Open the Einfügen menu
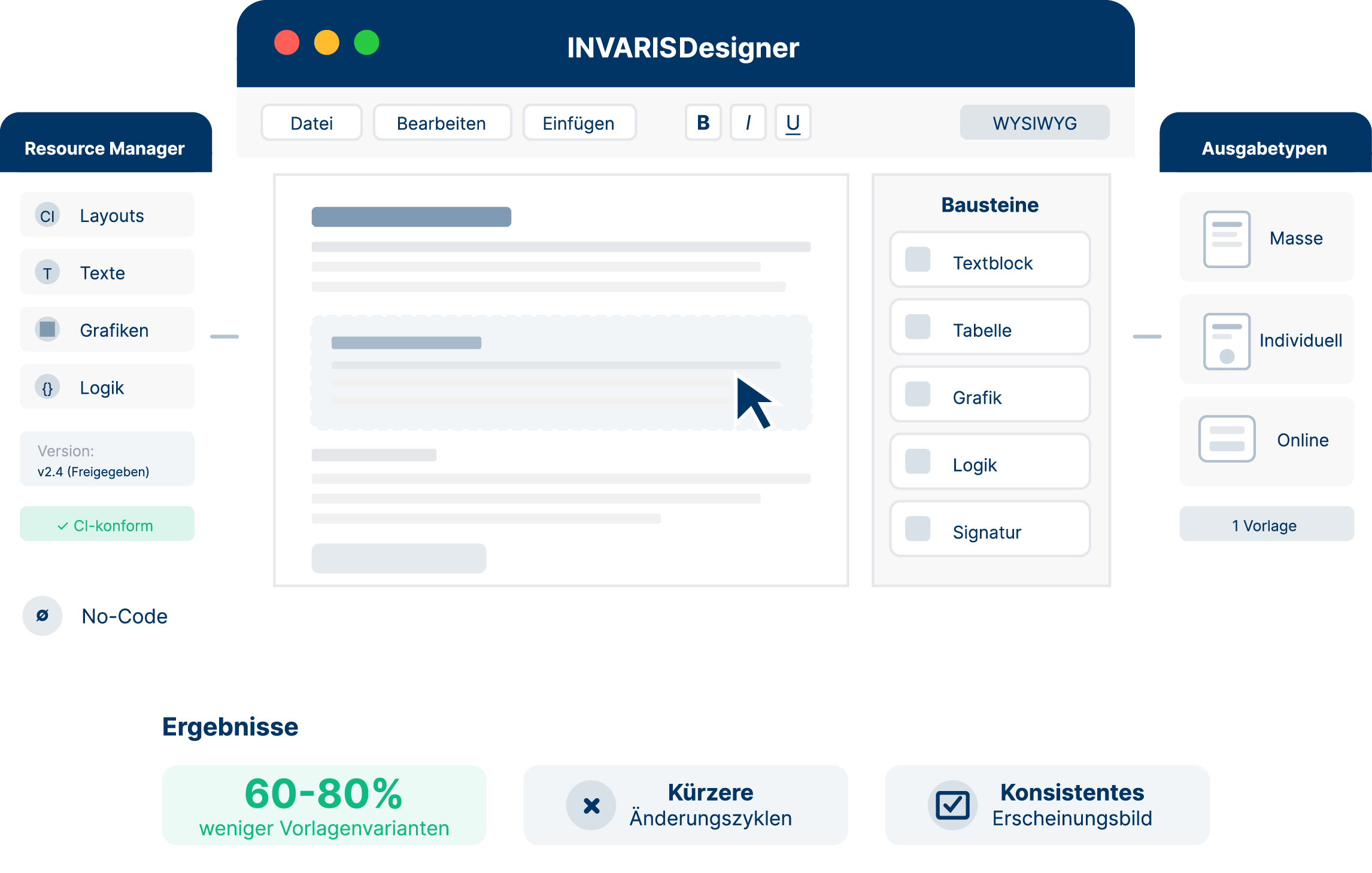 [x=579, y=123]
